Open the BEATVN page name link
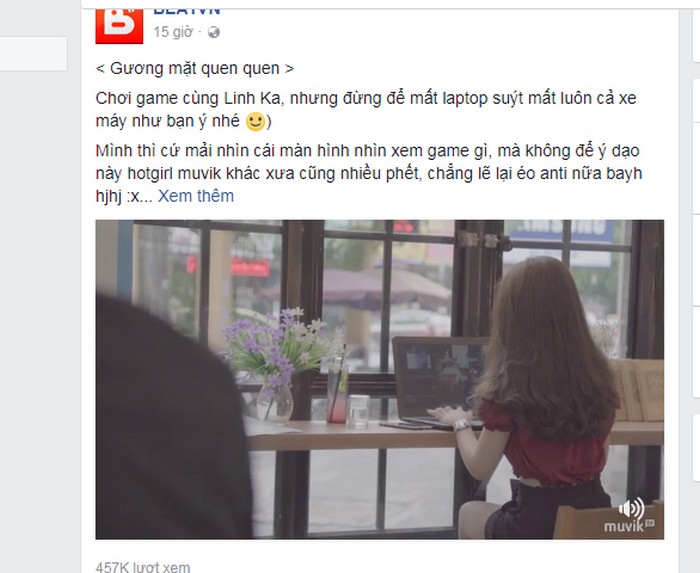Screen dimensions: 700x573 187,12
